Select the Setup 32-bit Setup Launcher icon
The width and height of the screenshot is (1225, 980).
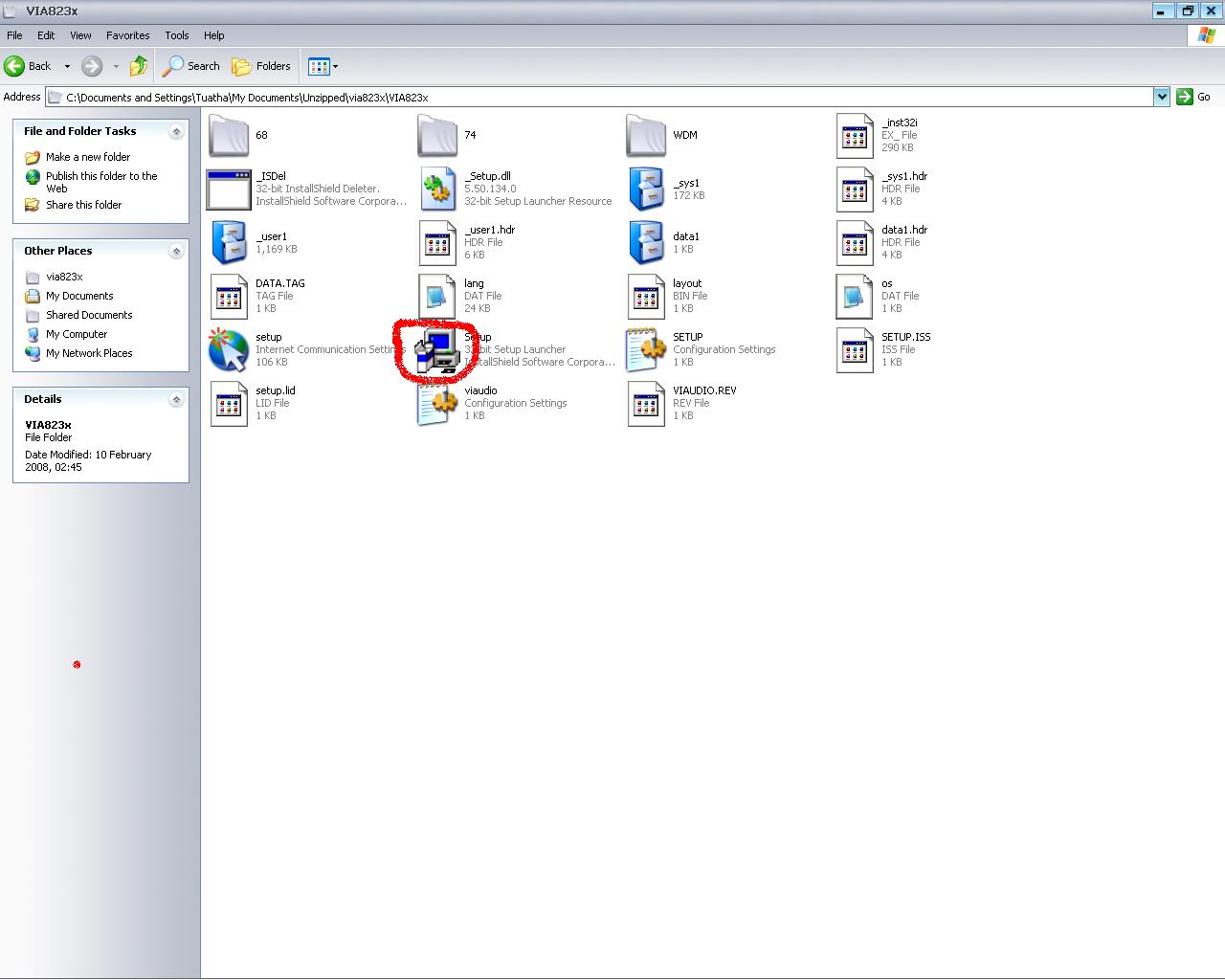coord(437,350)
